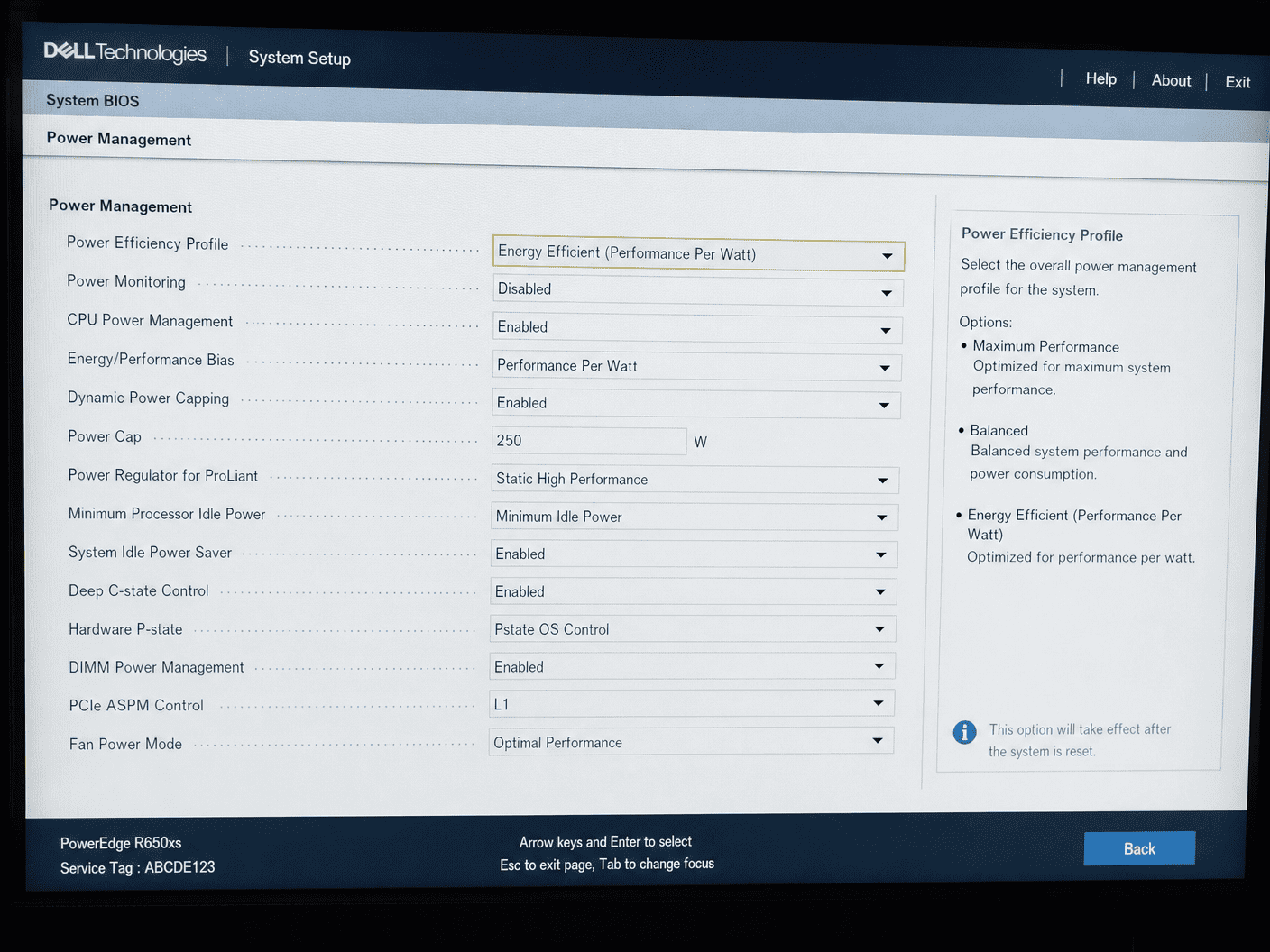Click the help panel Power Efficiency Profile heading
1270x952 pixels.
pos(1042,234)
